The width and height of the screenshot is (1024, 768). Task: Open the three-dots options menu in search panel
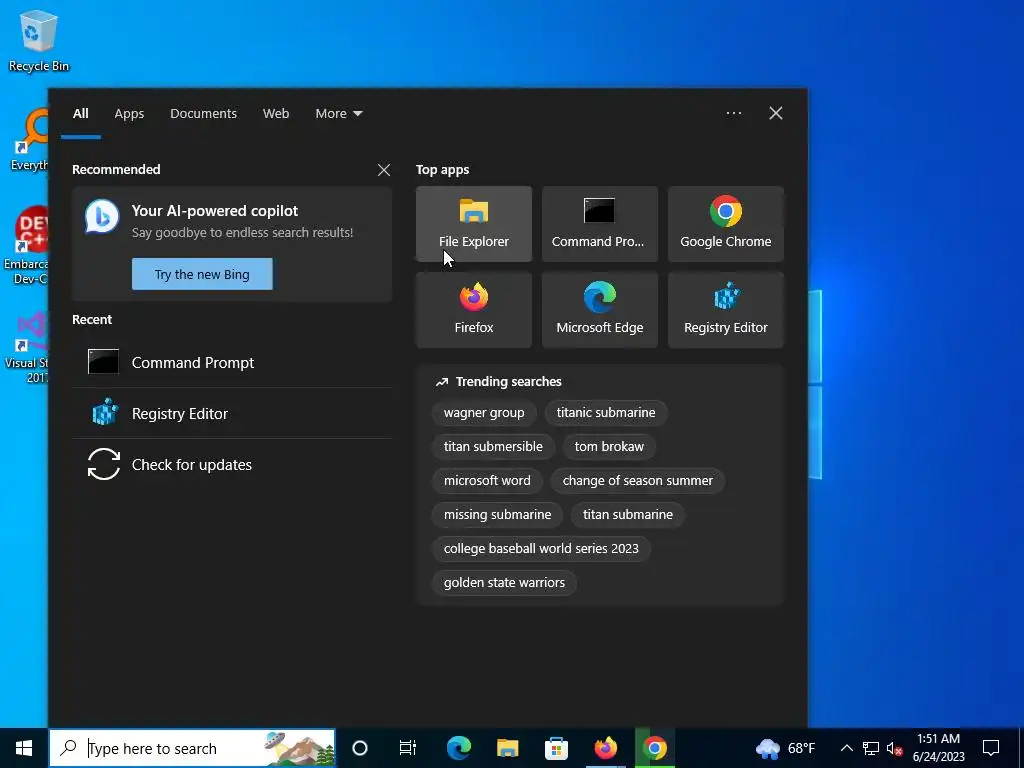coord(733,113)
